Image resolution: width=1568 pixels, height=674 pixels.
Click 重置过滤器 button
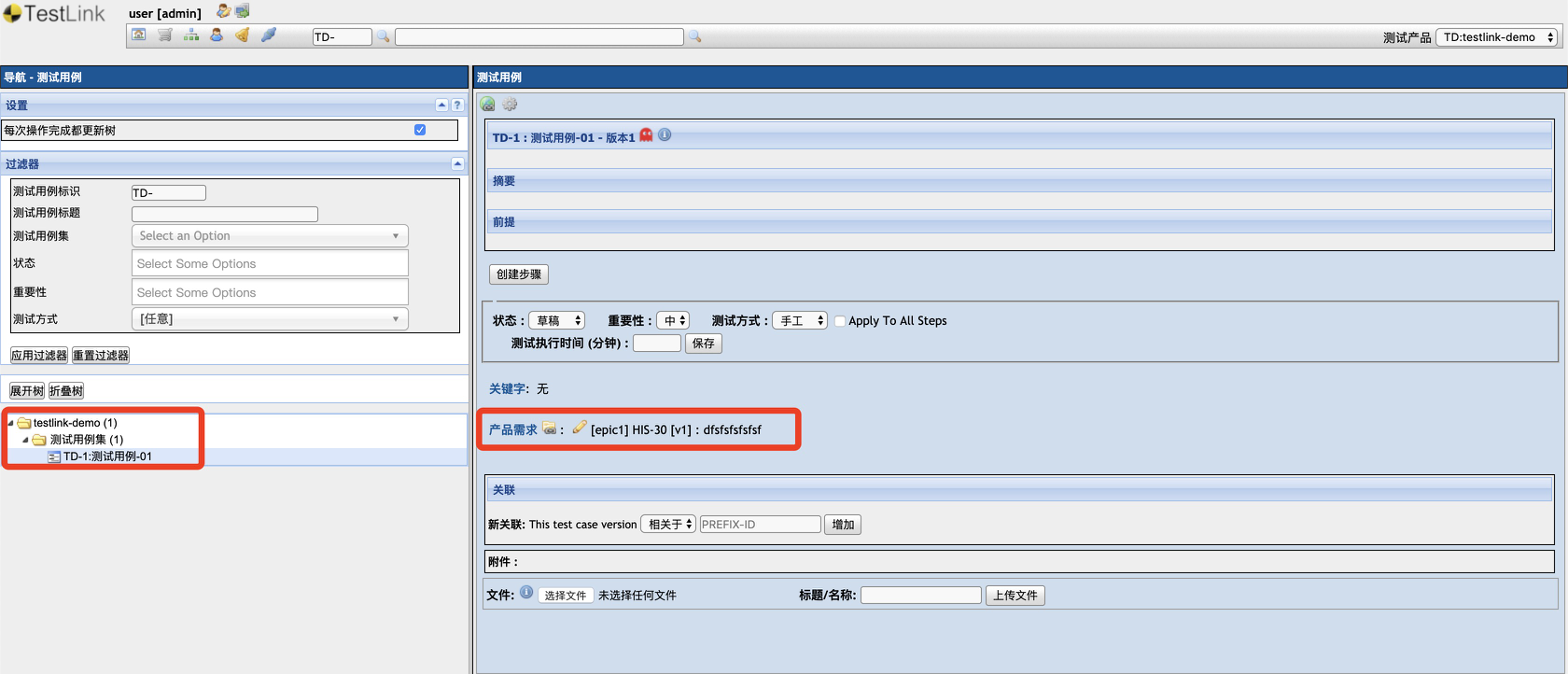coord(101,356)
